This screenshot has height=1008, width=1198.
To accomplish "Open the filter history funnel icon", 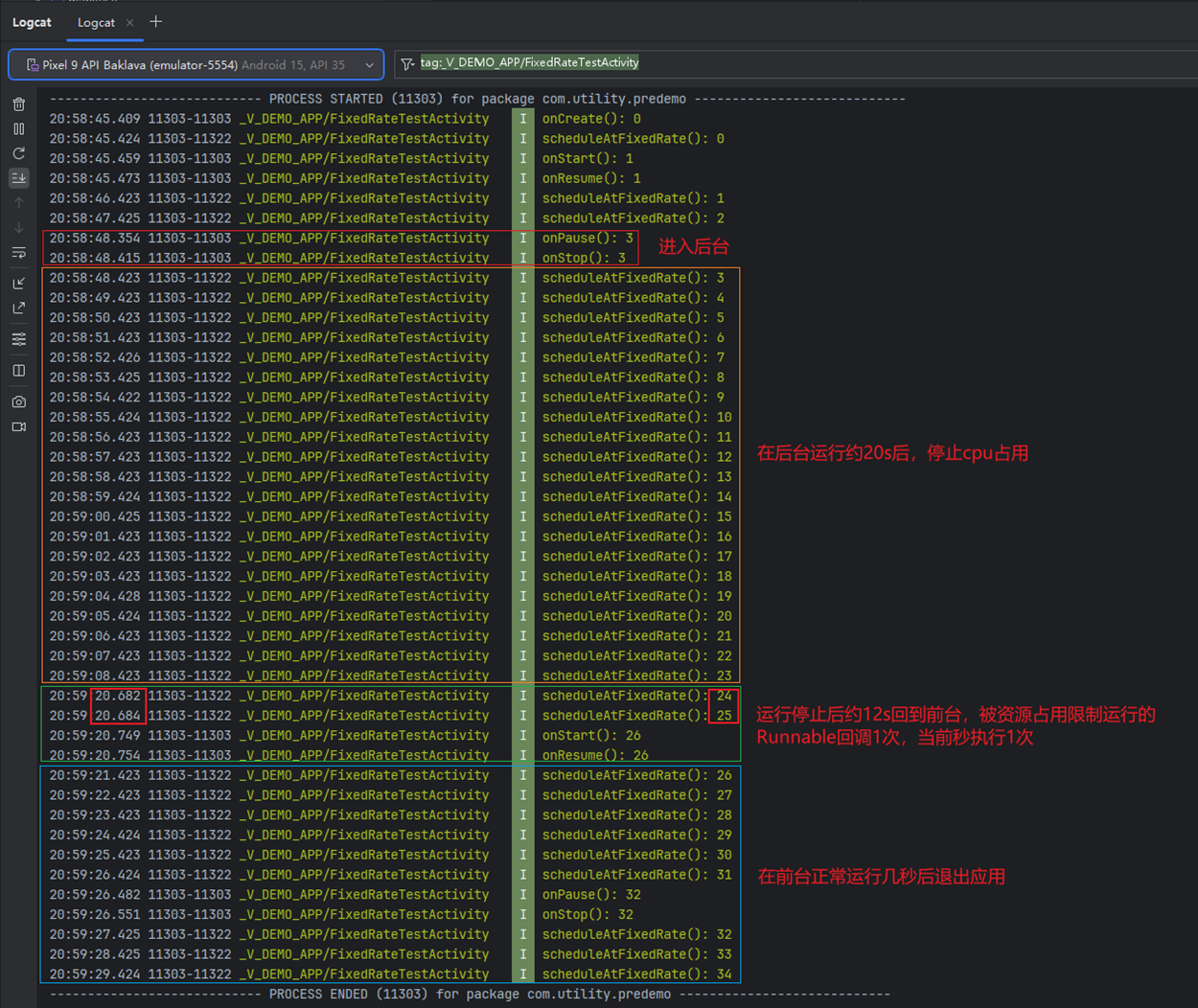I will point(407,64).
